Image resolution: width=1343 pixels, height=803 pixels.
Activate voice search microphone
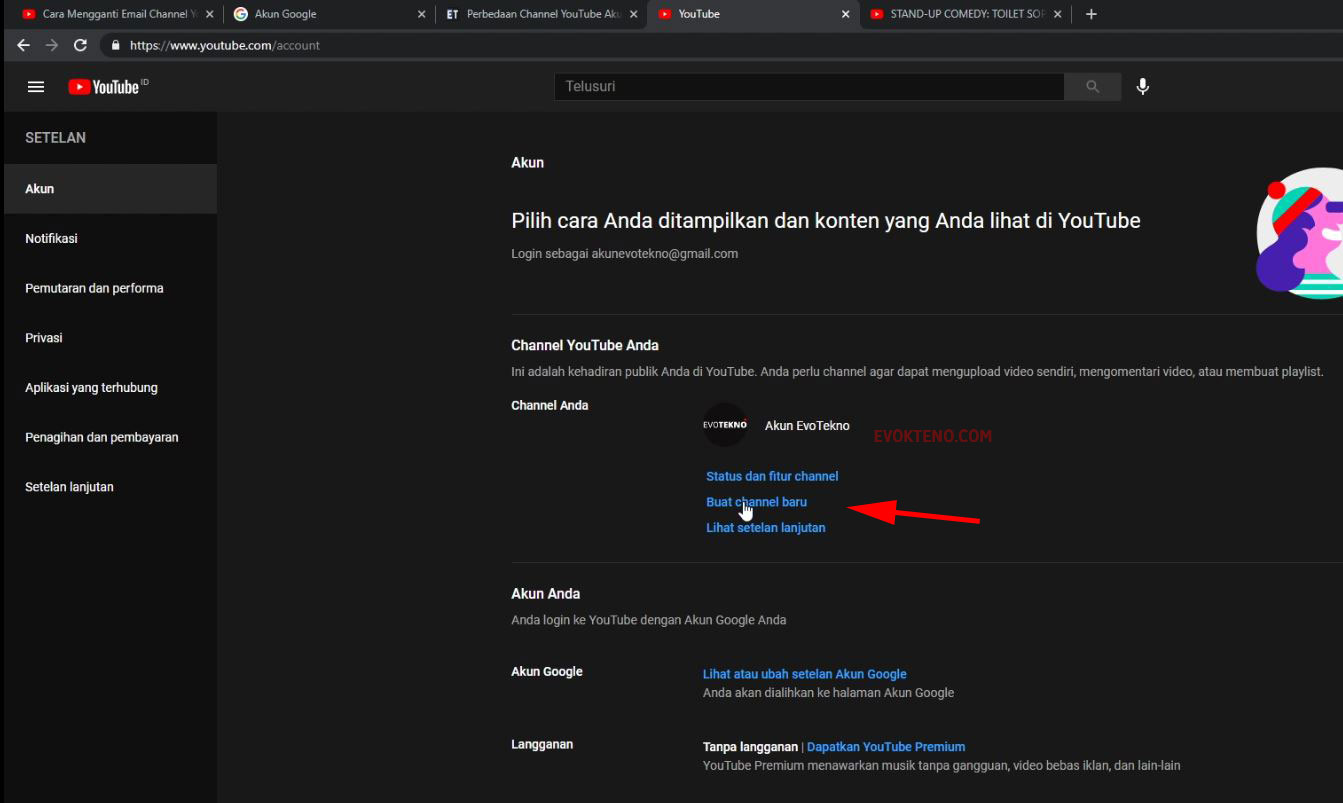pos(1142,87)
